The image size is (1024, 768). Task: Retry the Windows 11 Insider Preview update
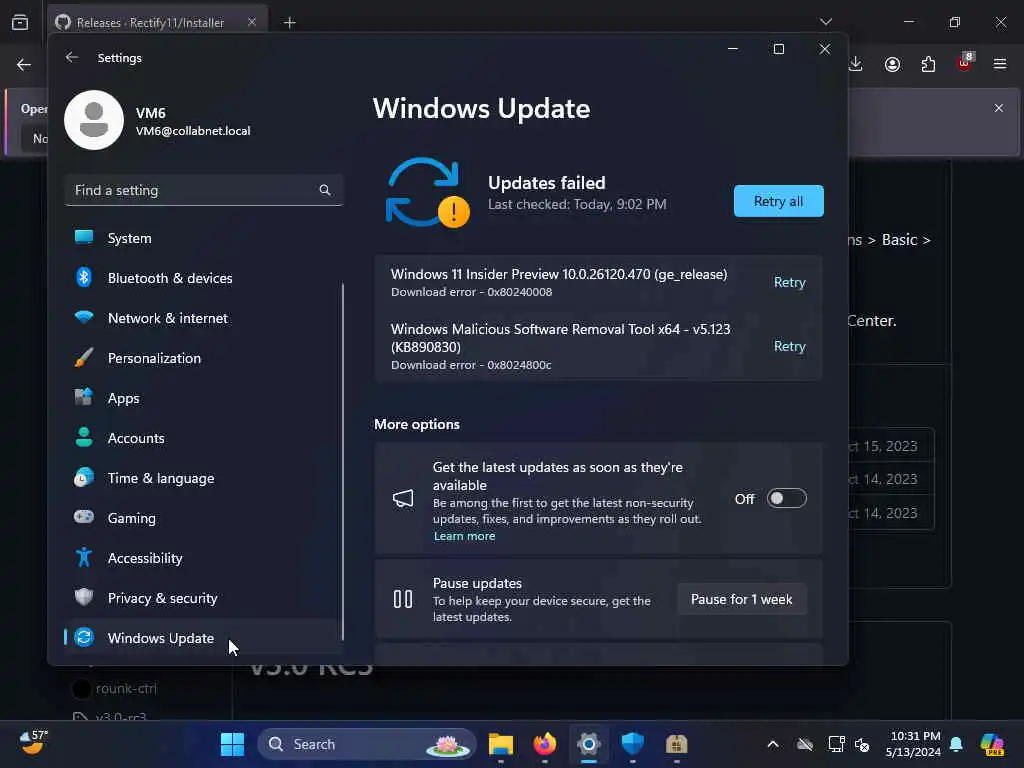789,282
